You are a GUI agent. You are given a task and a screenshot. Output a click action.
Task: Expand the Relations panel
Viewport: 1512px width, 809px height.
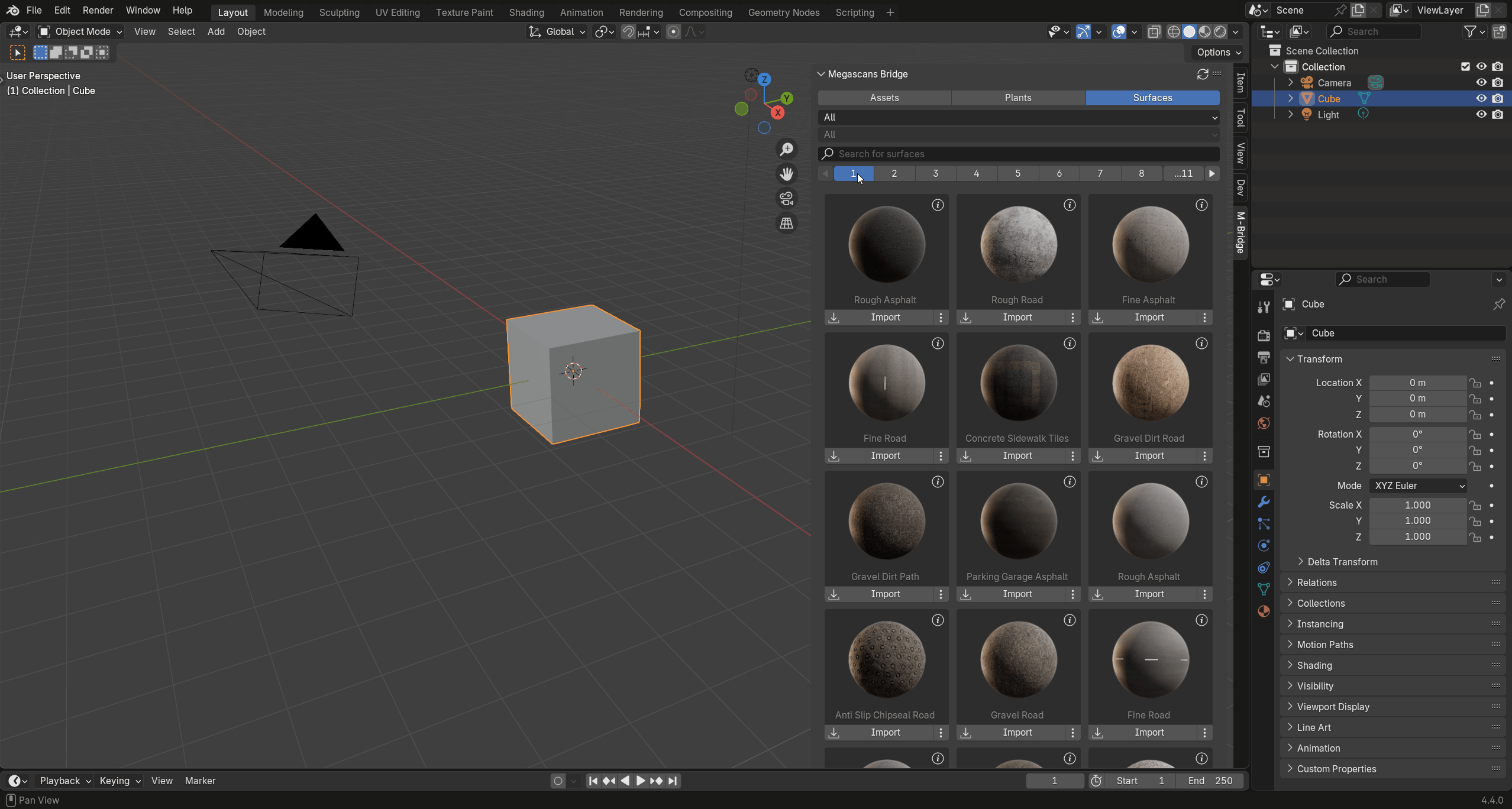point(1316,583)
